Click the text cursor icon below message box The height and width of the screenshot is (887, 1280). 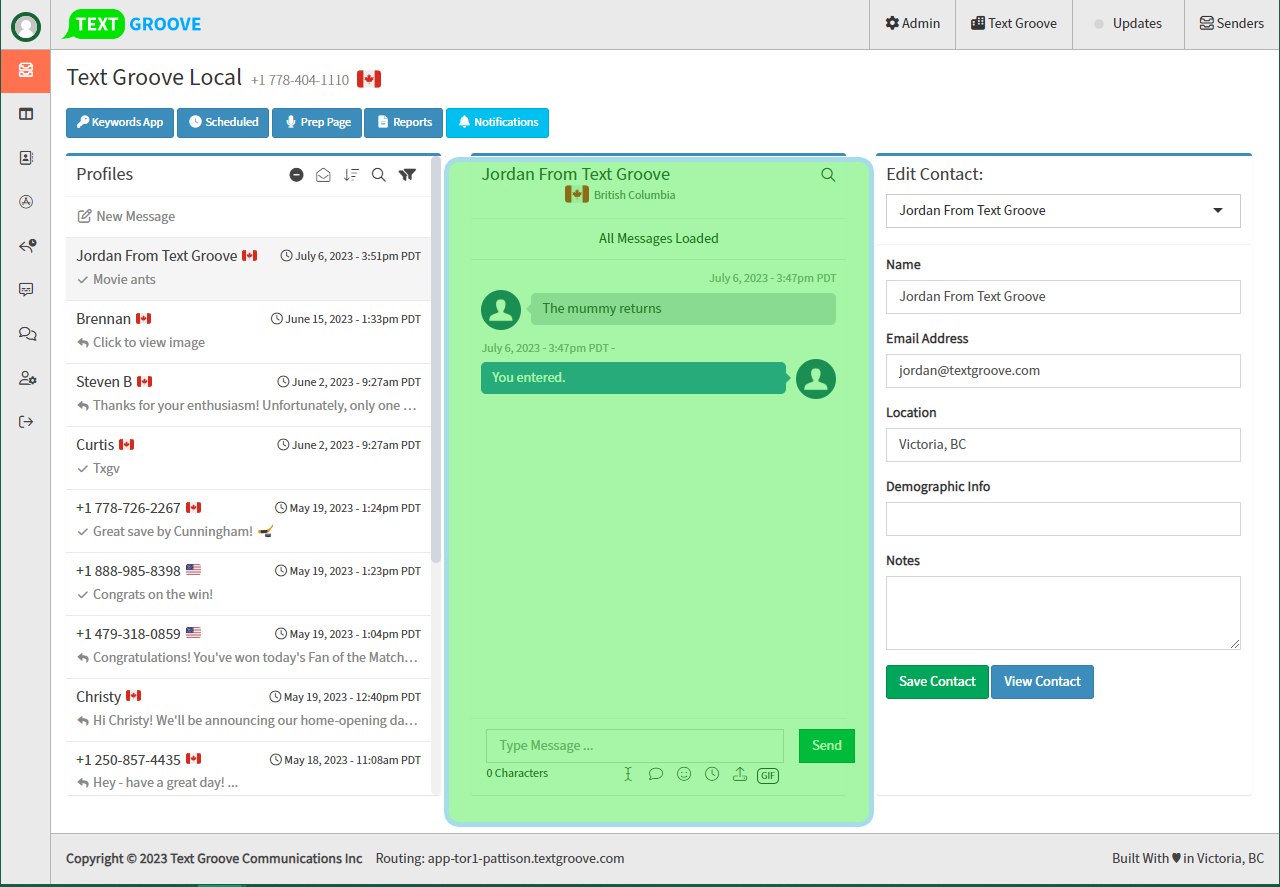tap(628, 774)
